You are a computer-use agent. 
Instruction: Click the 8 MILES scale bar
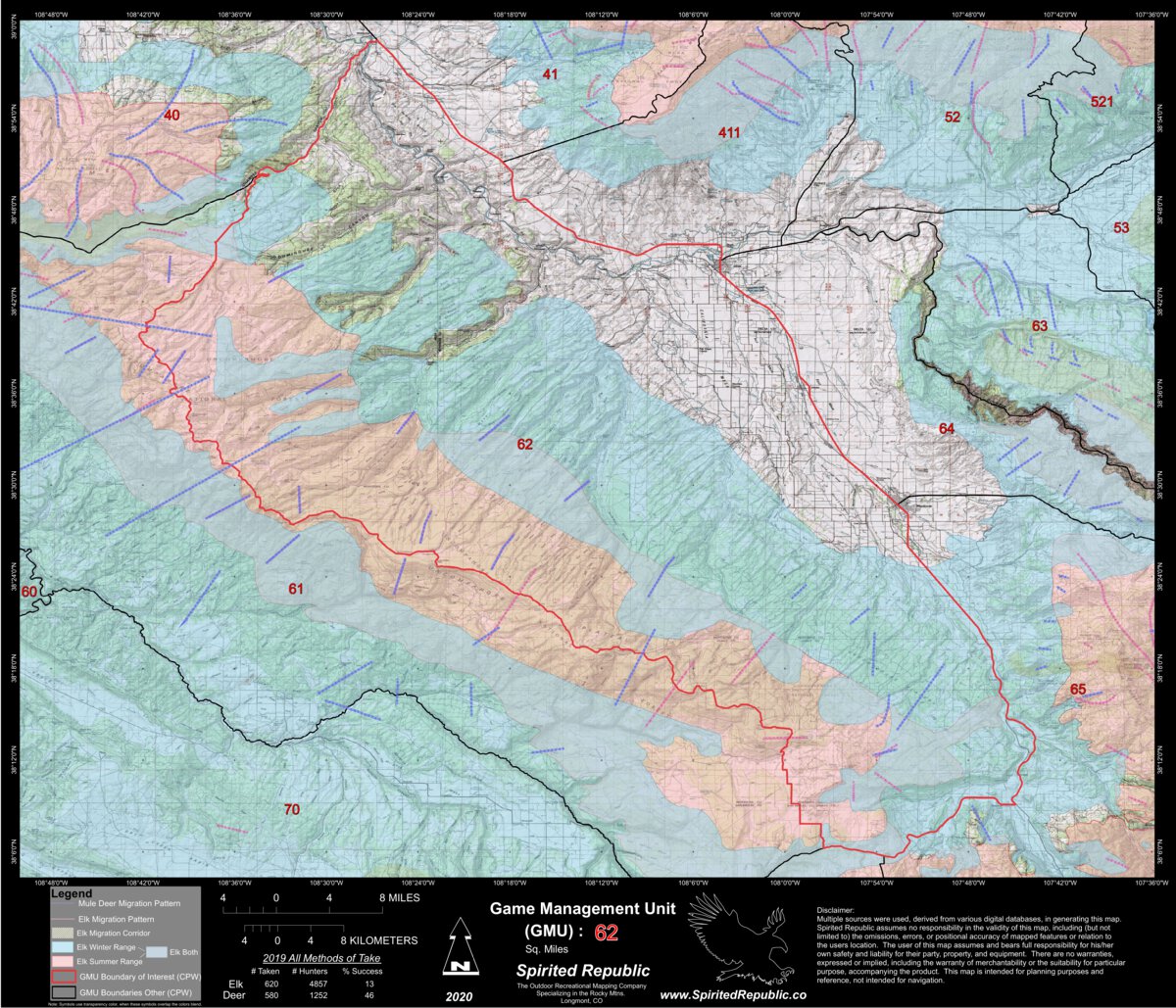click(304, 908)
